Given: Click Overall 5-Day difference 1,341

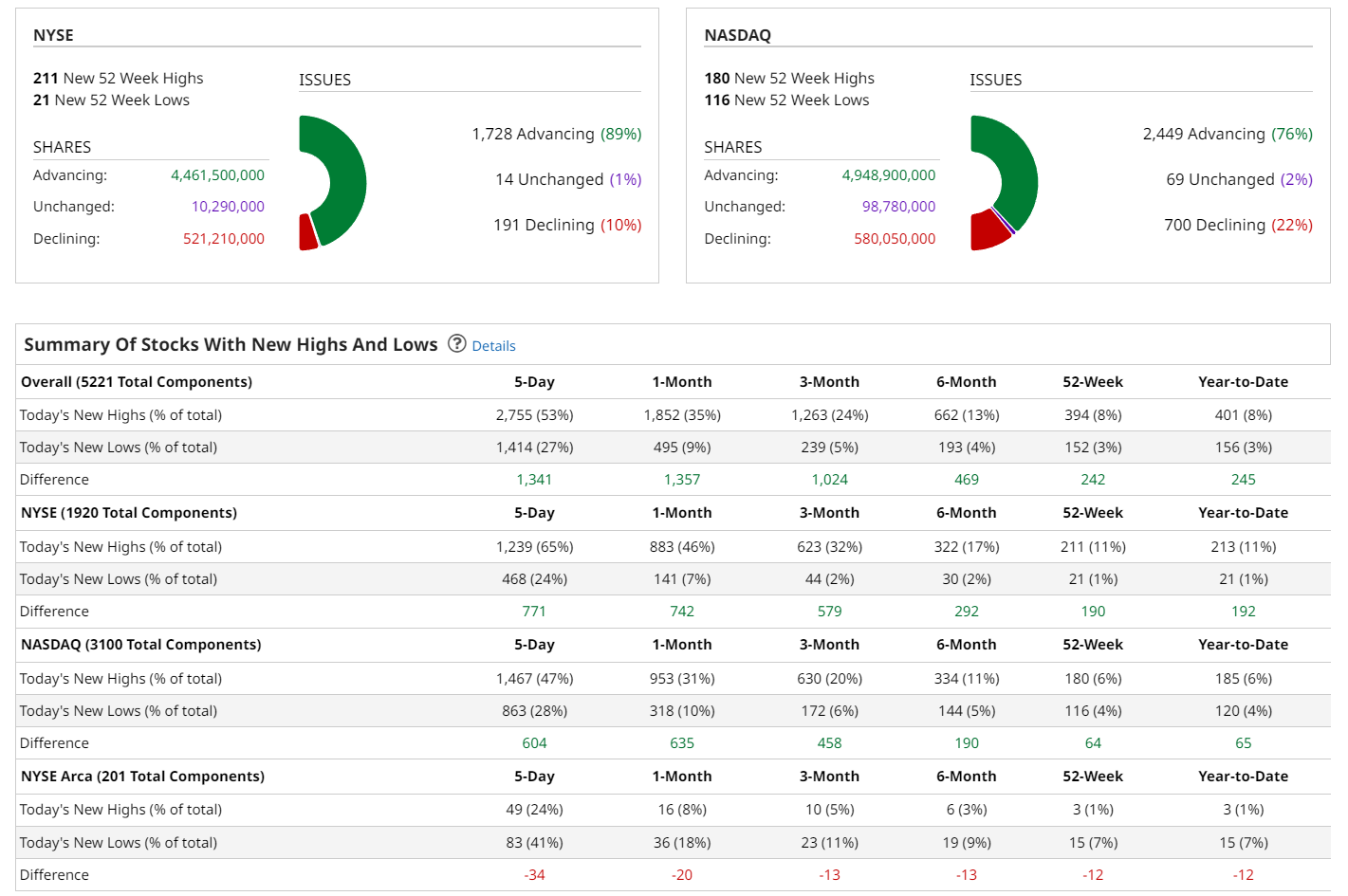Looking at the screenshot, I should tap(535, 480).
